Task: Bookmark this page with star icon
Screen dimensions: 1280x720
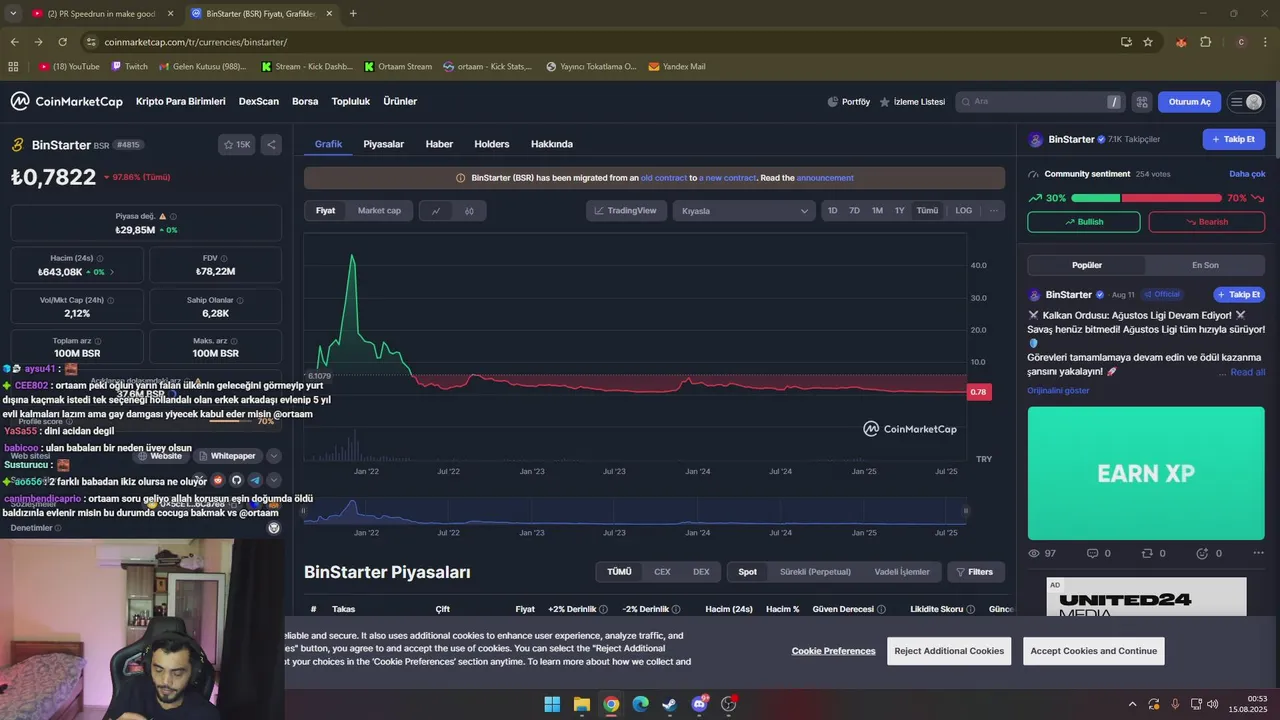Action: (x=1148, y=42)
